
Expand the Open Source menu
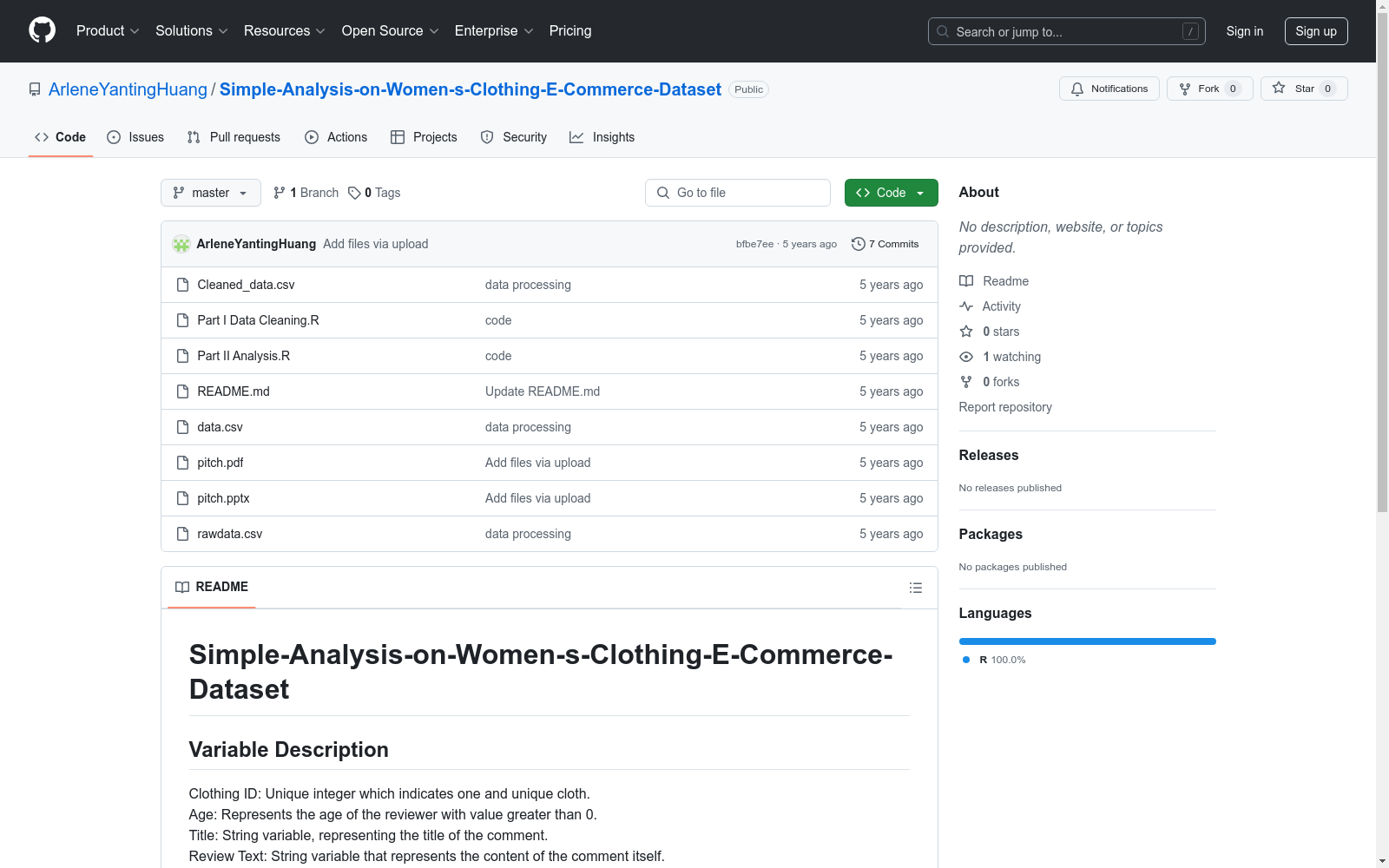(391, 31)
